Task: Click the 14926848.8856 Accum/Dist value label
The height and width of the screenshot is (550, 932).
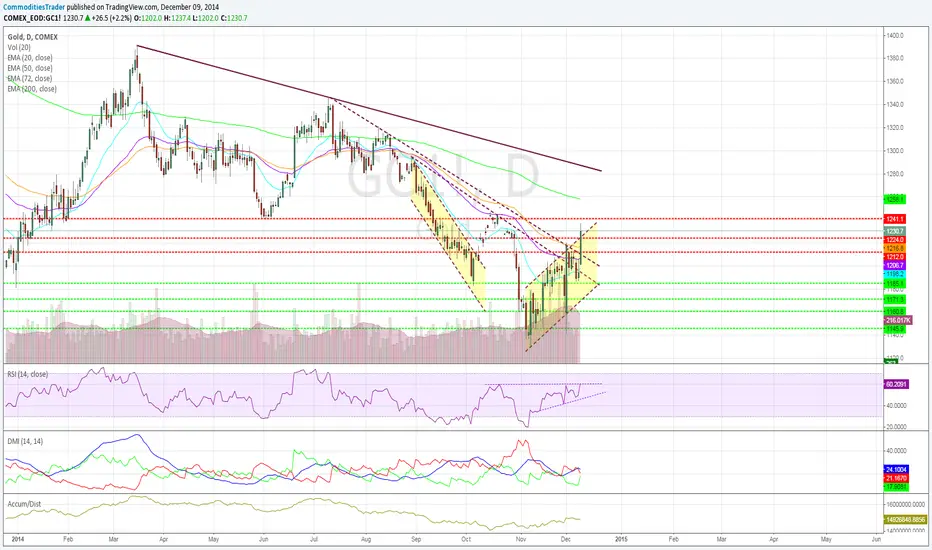Action: [x=905, y=520]
